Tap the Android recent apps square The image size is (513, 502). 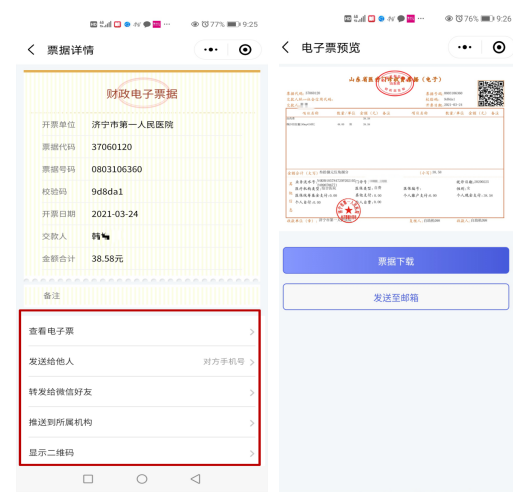[88, 479]
